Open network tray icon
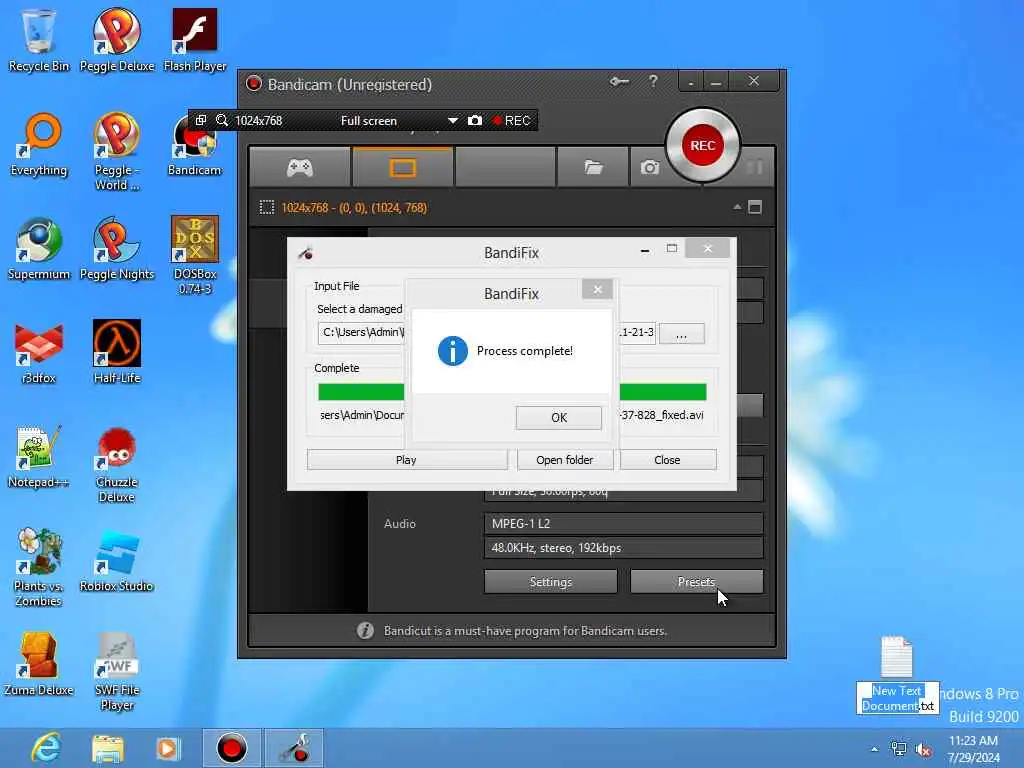Viewport: 1024px width, 768px height. [899, 749]
